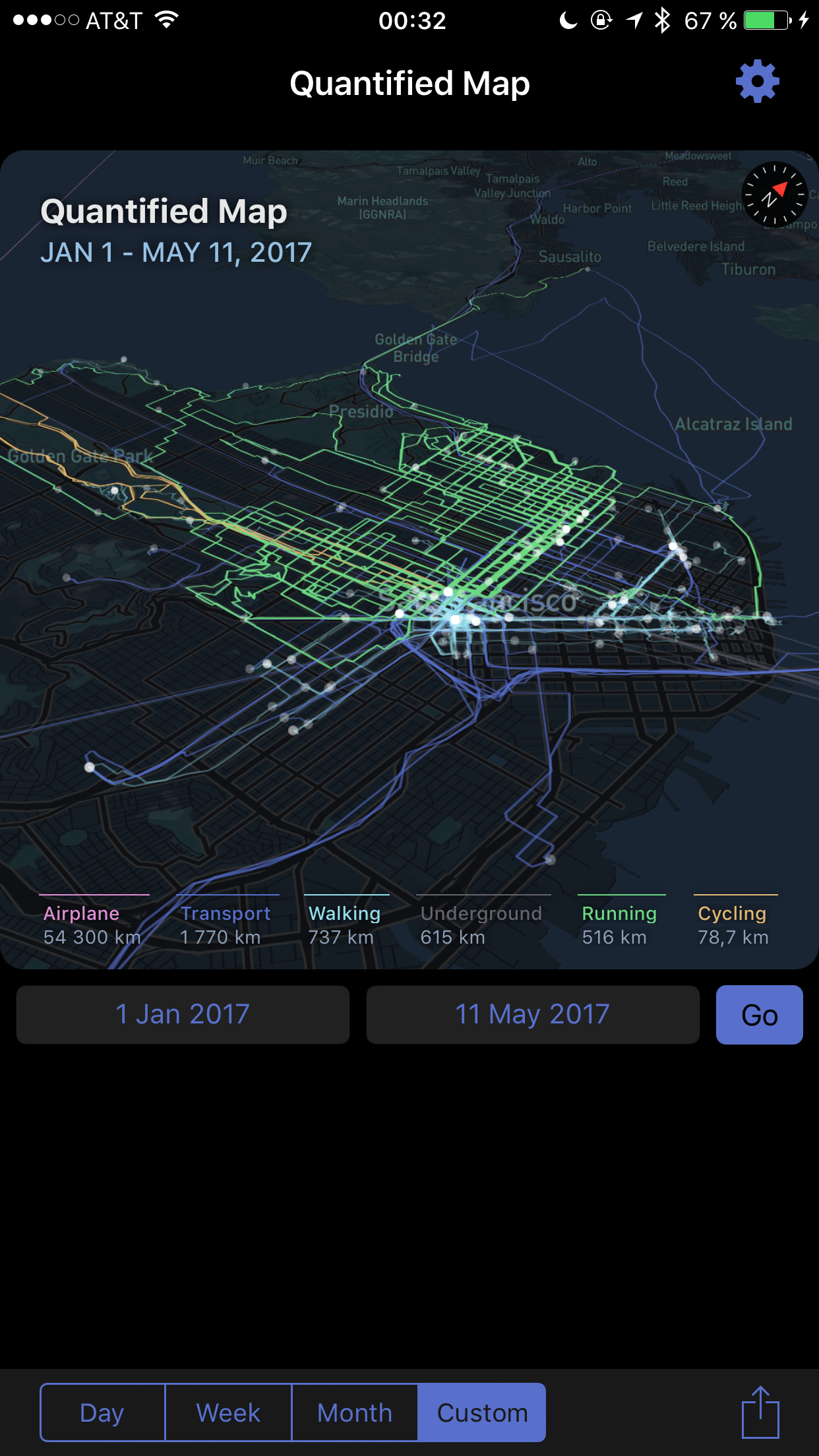
Task: Tap the Sausalito map label
Action: coord(570,257)
